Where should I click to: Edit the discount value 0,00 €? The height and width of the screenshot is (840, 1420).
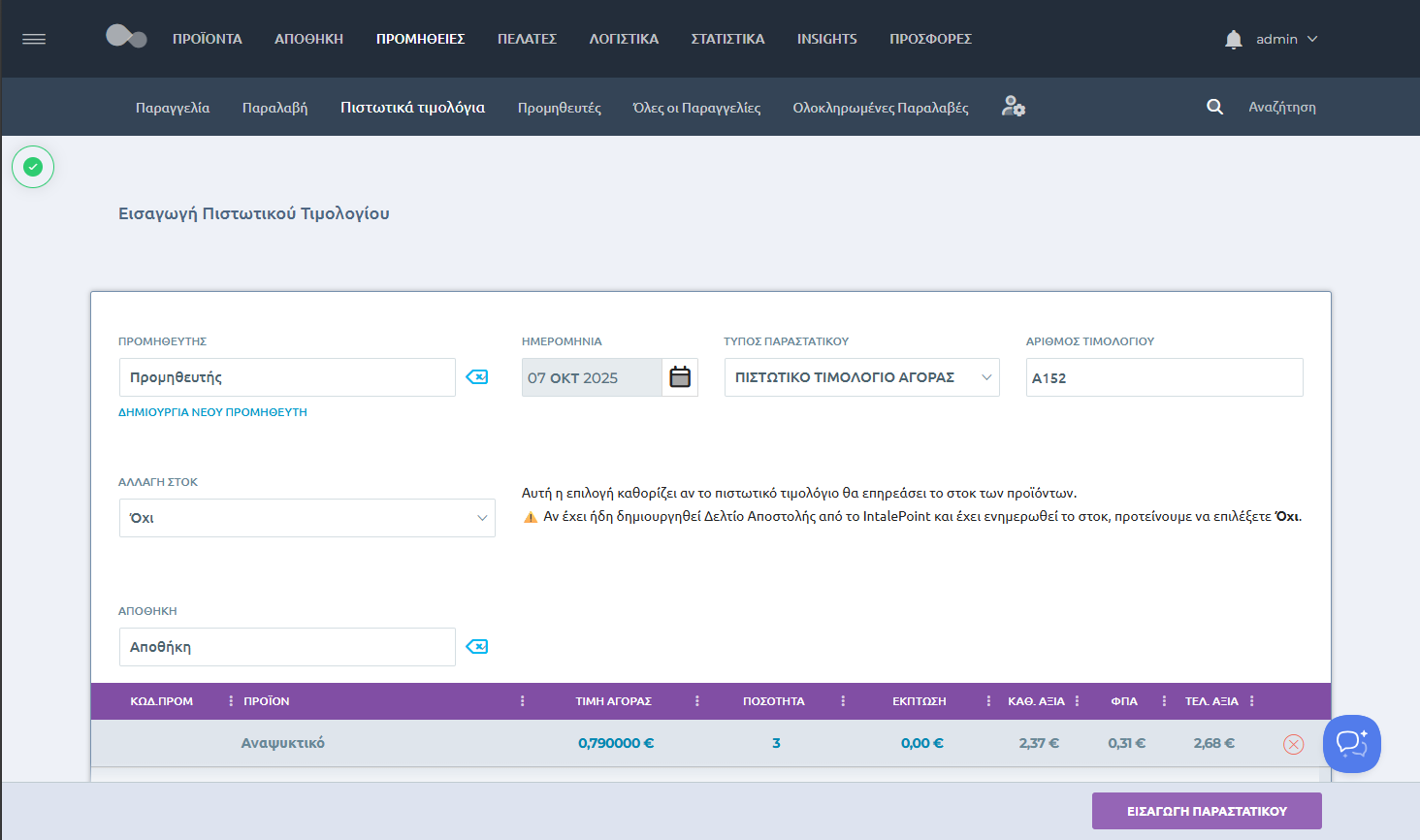921,743
